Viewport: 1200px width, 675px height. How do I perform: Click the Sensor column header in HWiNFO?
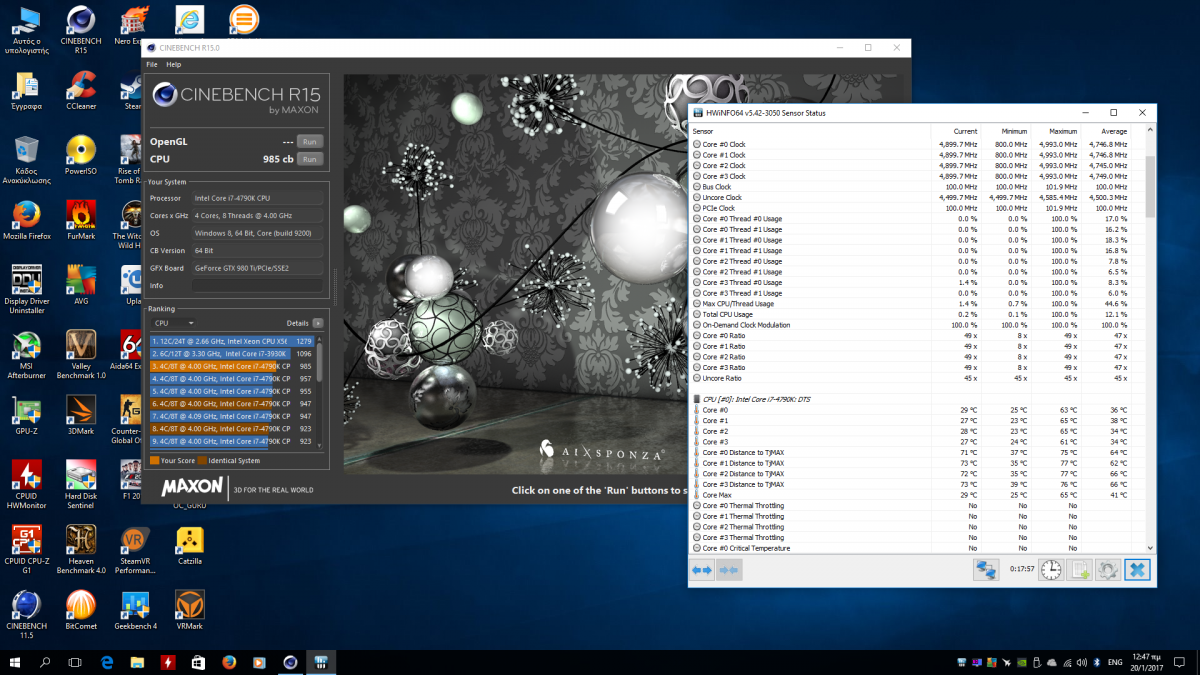tap(811, 131)
